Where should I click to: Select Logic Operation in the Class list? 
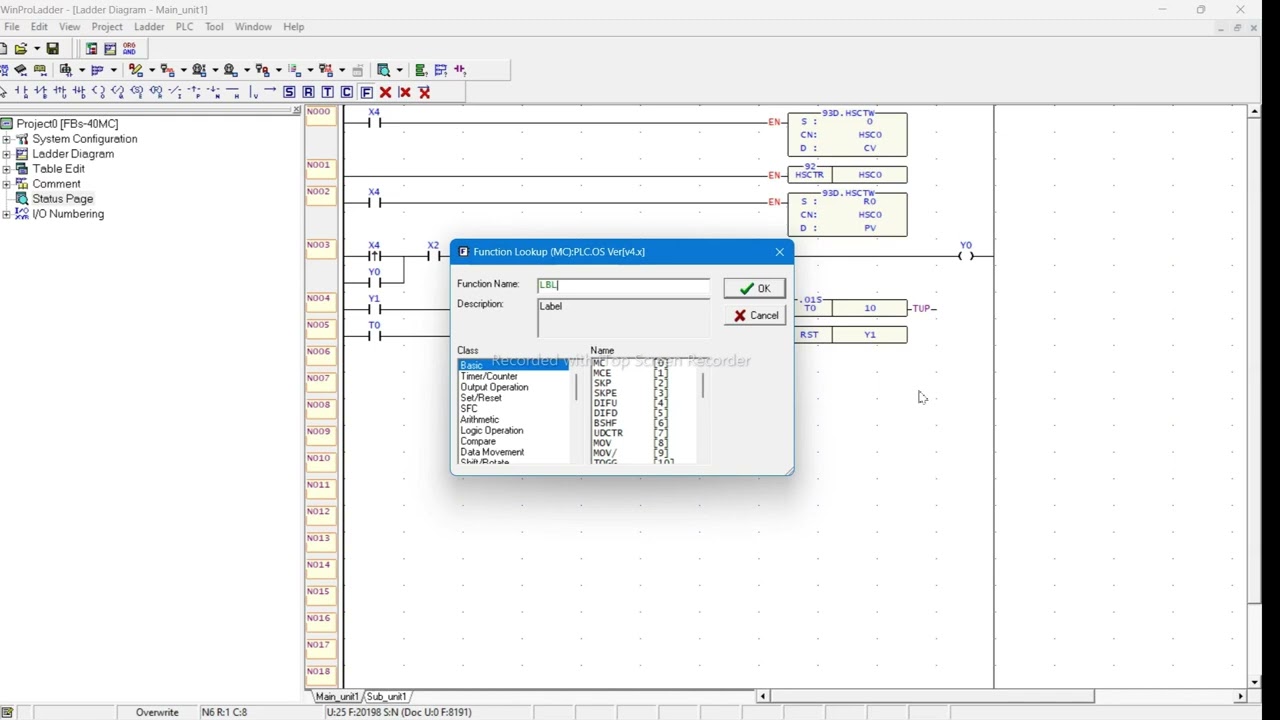(492, 431)
